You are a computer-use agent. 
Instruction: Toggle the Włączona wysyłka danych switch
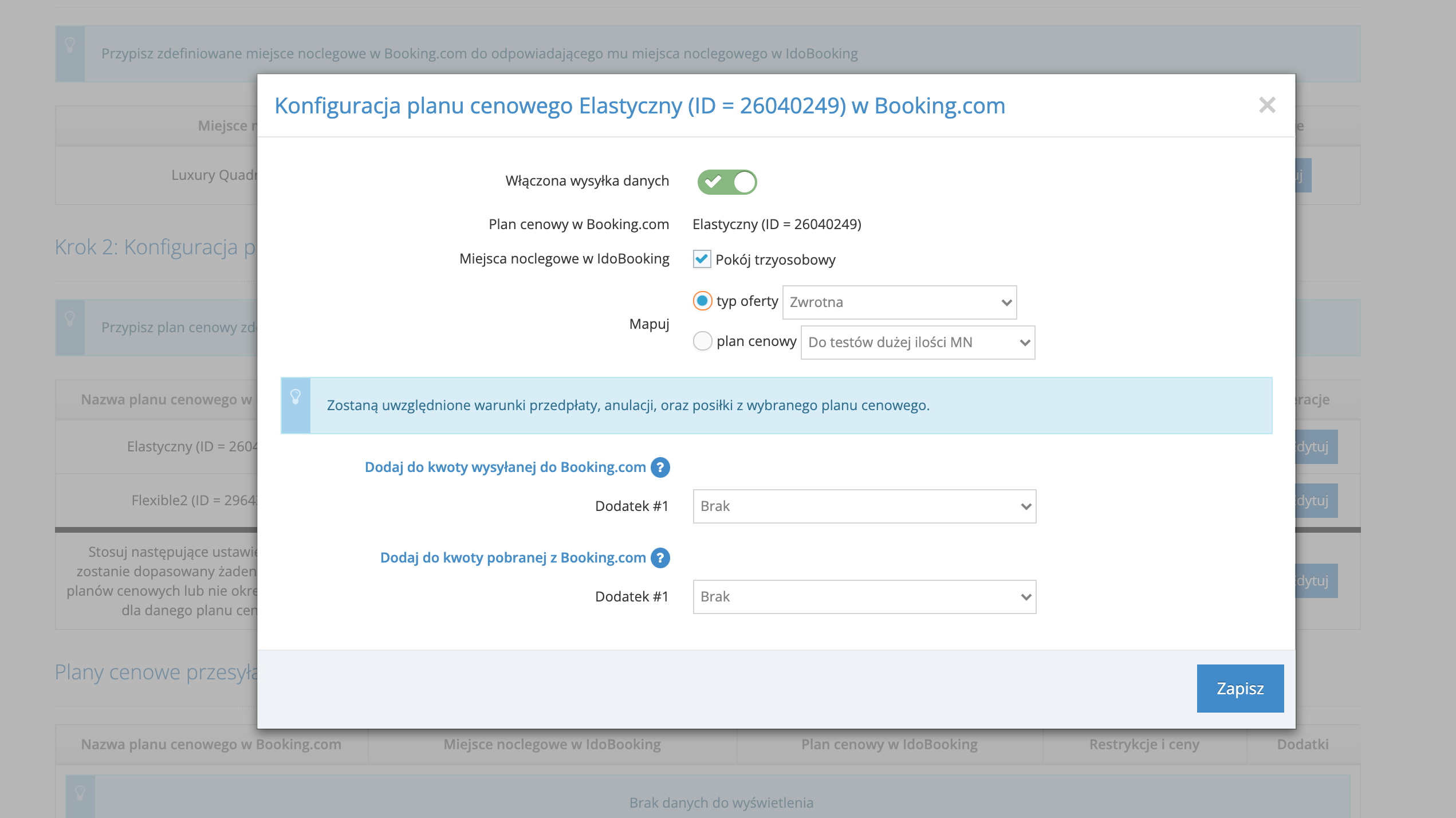pos(727,182)
